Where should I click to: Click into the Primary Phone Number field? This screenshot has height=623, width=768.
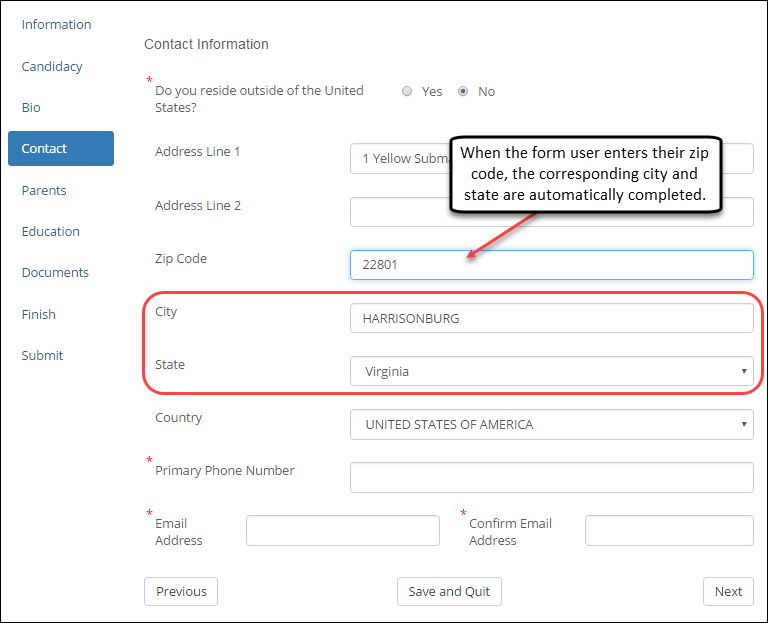tap(551, 477)
